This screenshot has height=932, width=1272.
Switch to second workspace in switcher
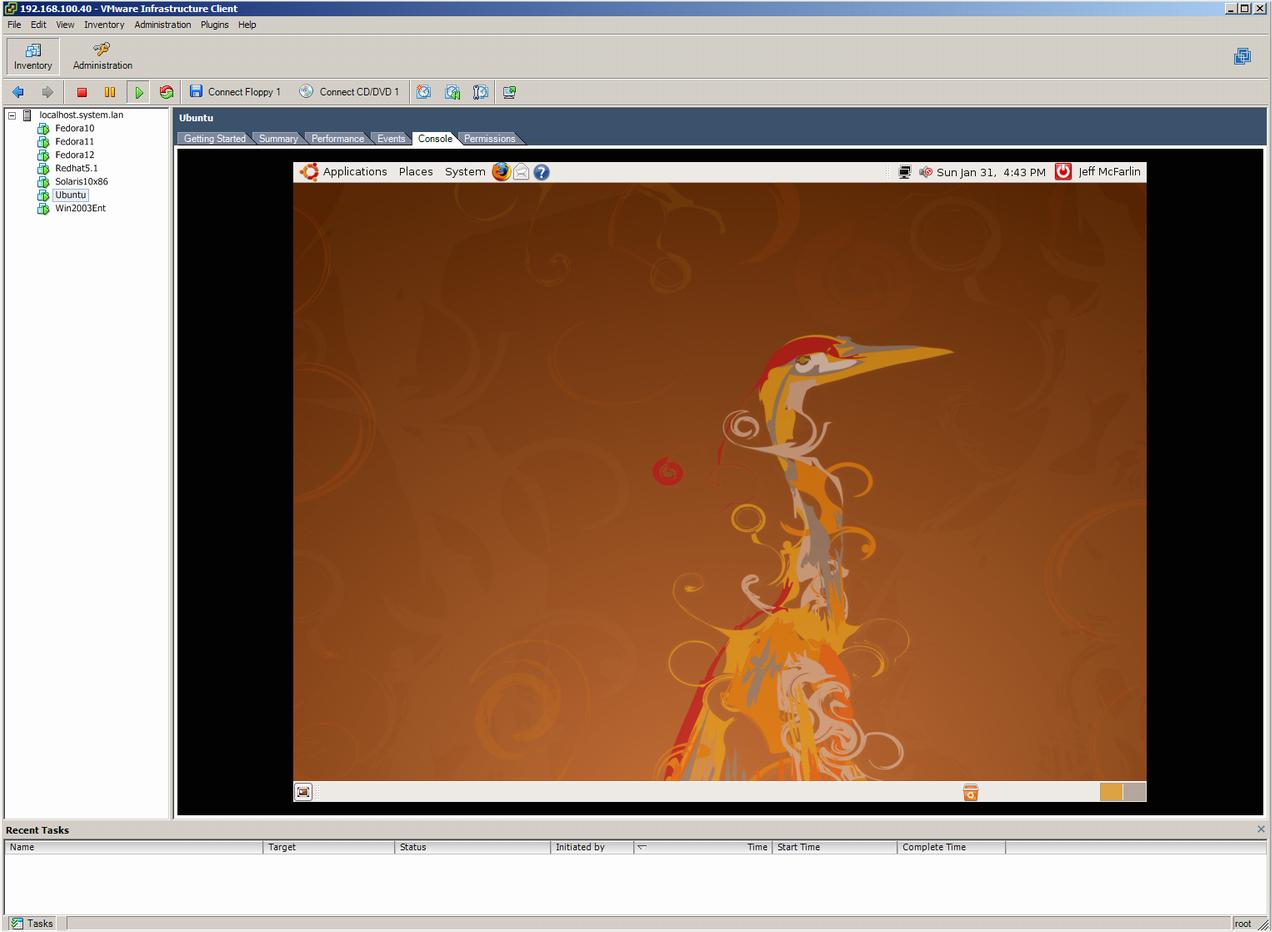[x=1134, y=792]
